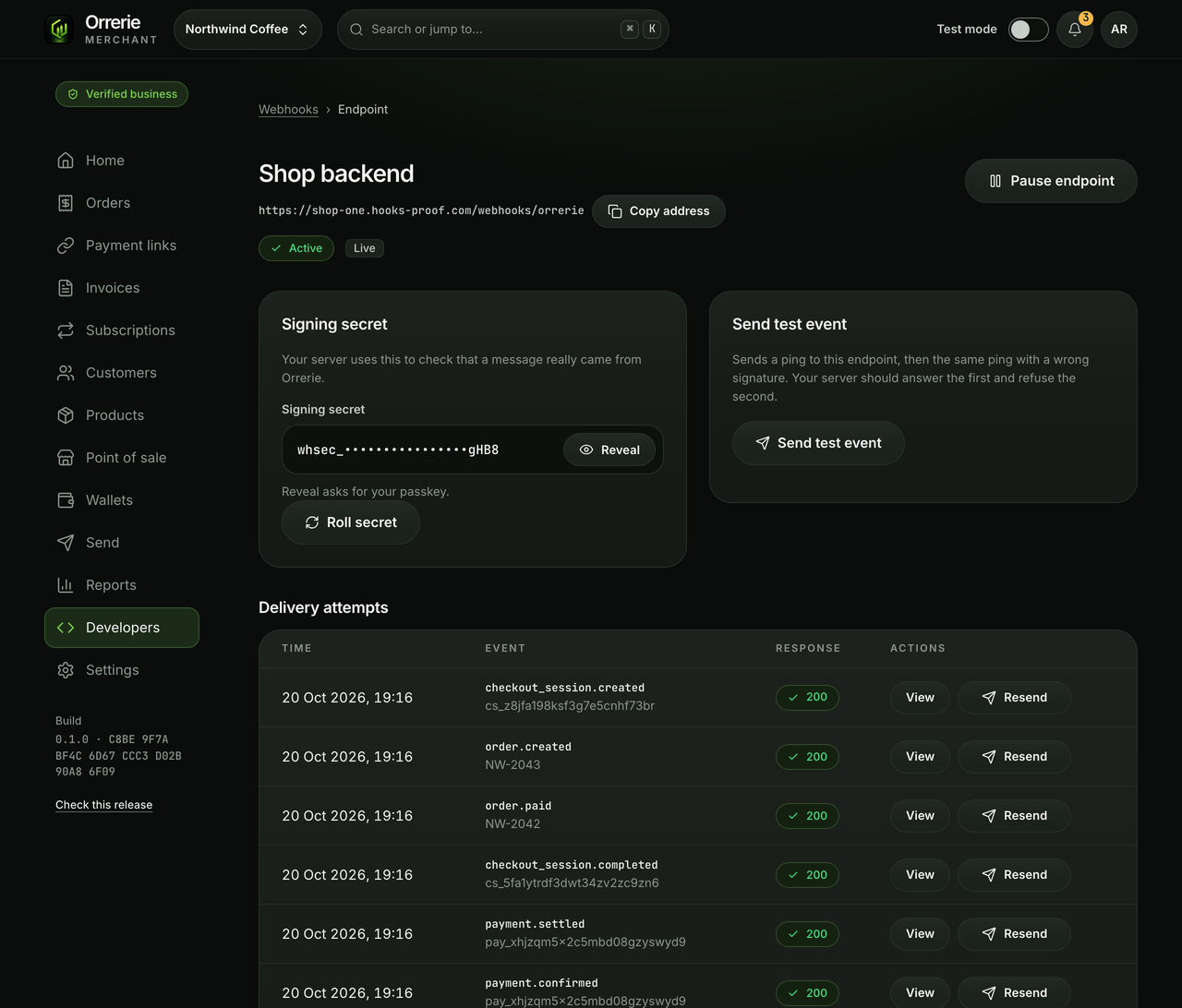Image resolution: width=1182 pixels, height=1008 pixels.
Task: Open Payment links page
Action: pos(122,246)
